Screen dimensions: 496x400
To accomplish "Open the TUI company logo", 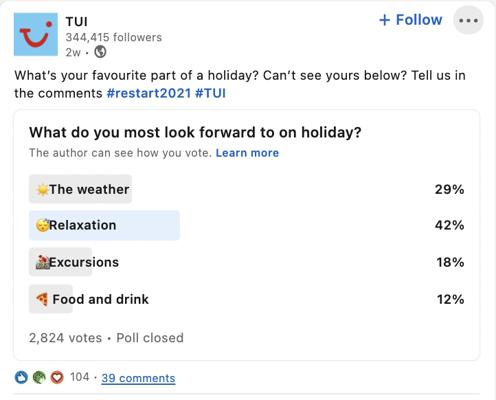I will 36,34.
